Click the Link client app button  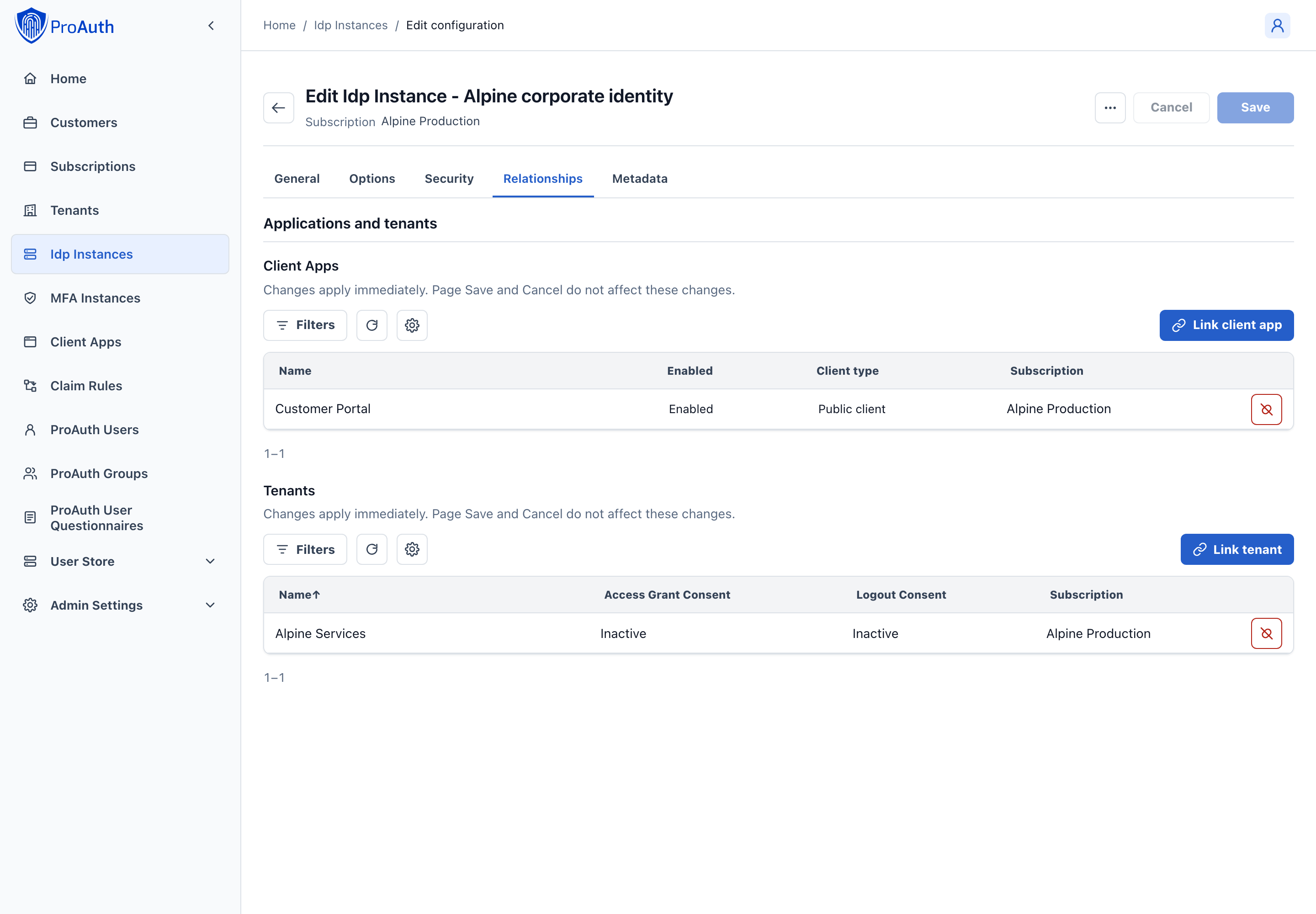[x=1226, y=325]
